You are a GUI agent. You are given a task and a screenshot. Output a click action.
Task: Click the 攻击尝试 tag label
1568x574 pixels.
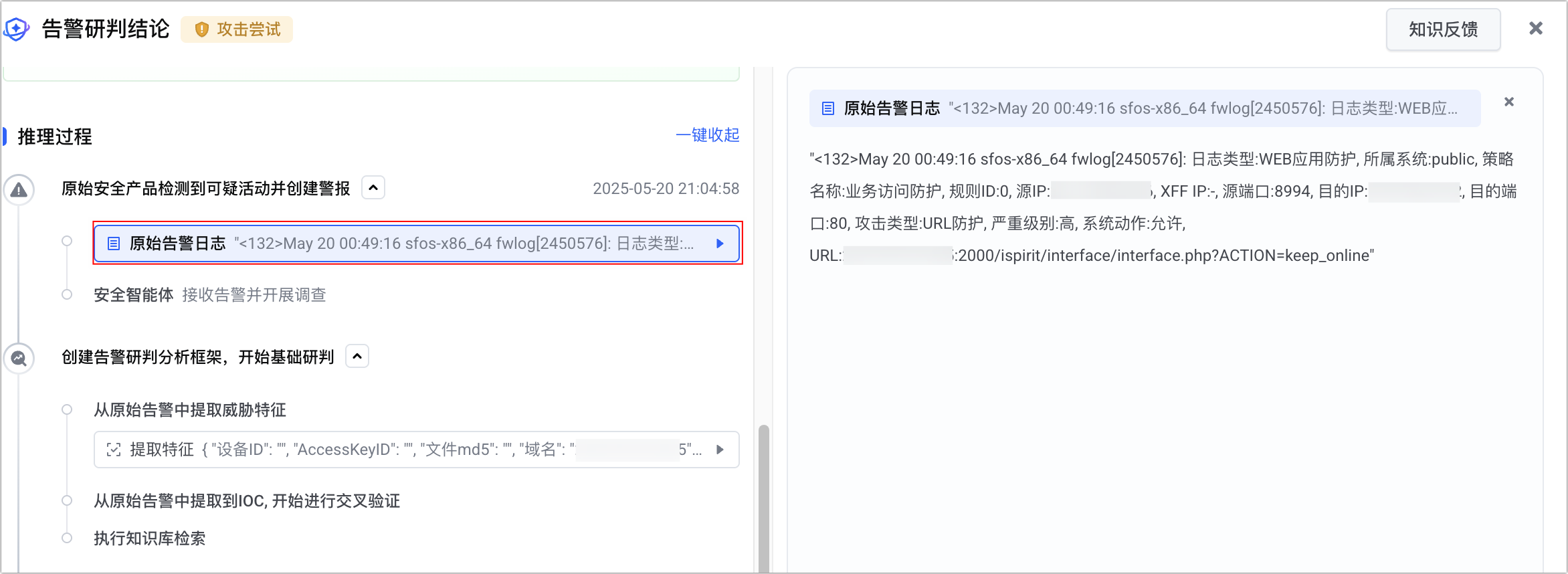tap(249, 29)
